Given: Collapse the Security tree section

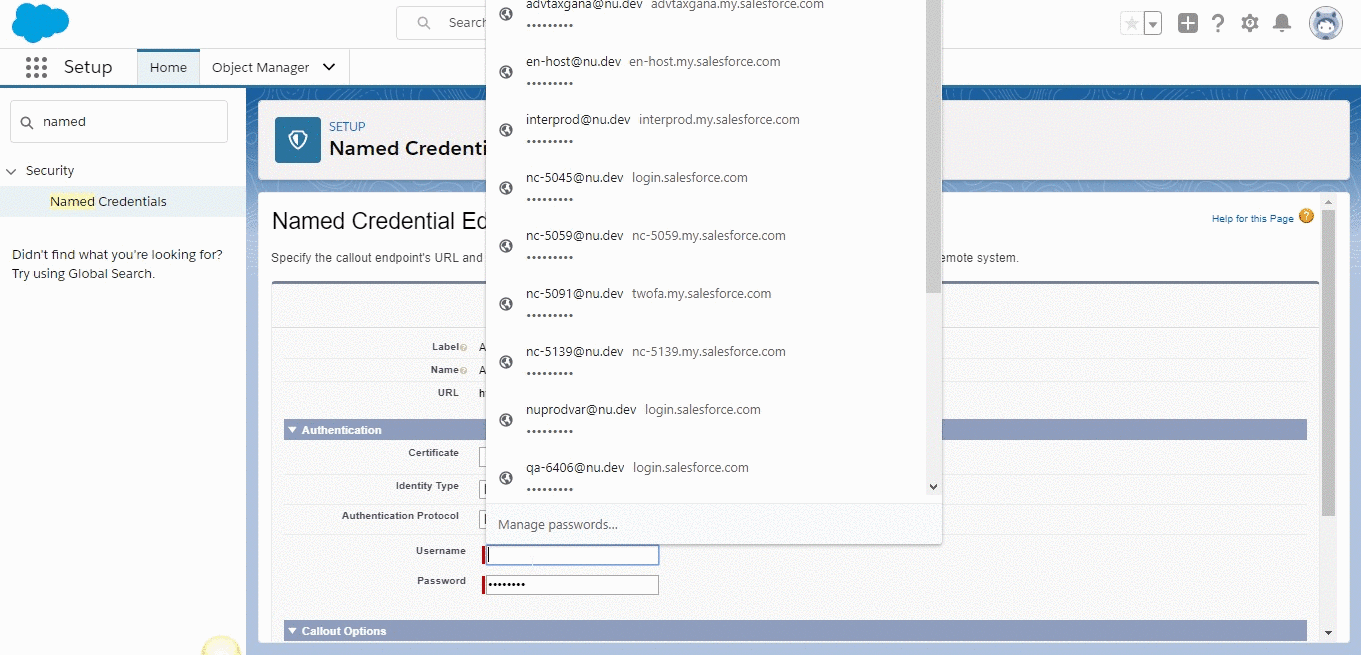Looking at the screenshot, I should 12,171.
